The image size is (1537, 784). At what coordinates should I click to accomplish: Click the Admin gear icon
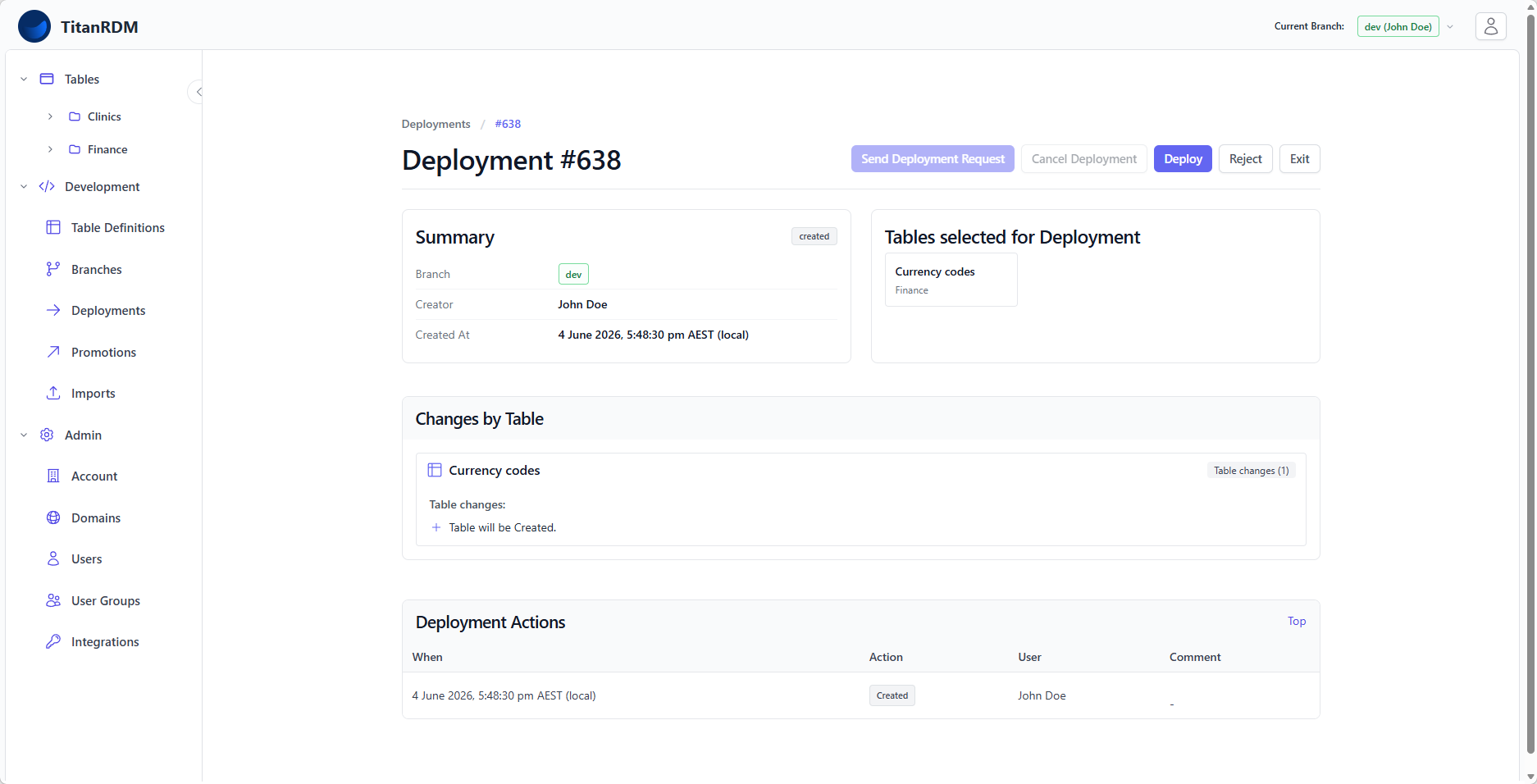pyautogui.click(x=47, y=435)
